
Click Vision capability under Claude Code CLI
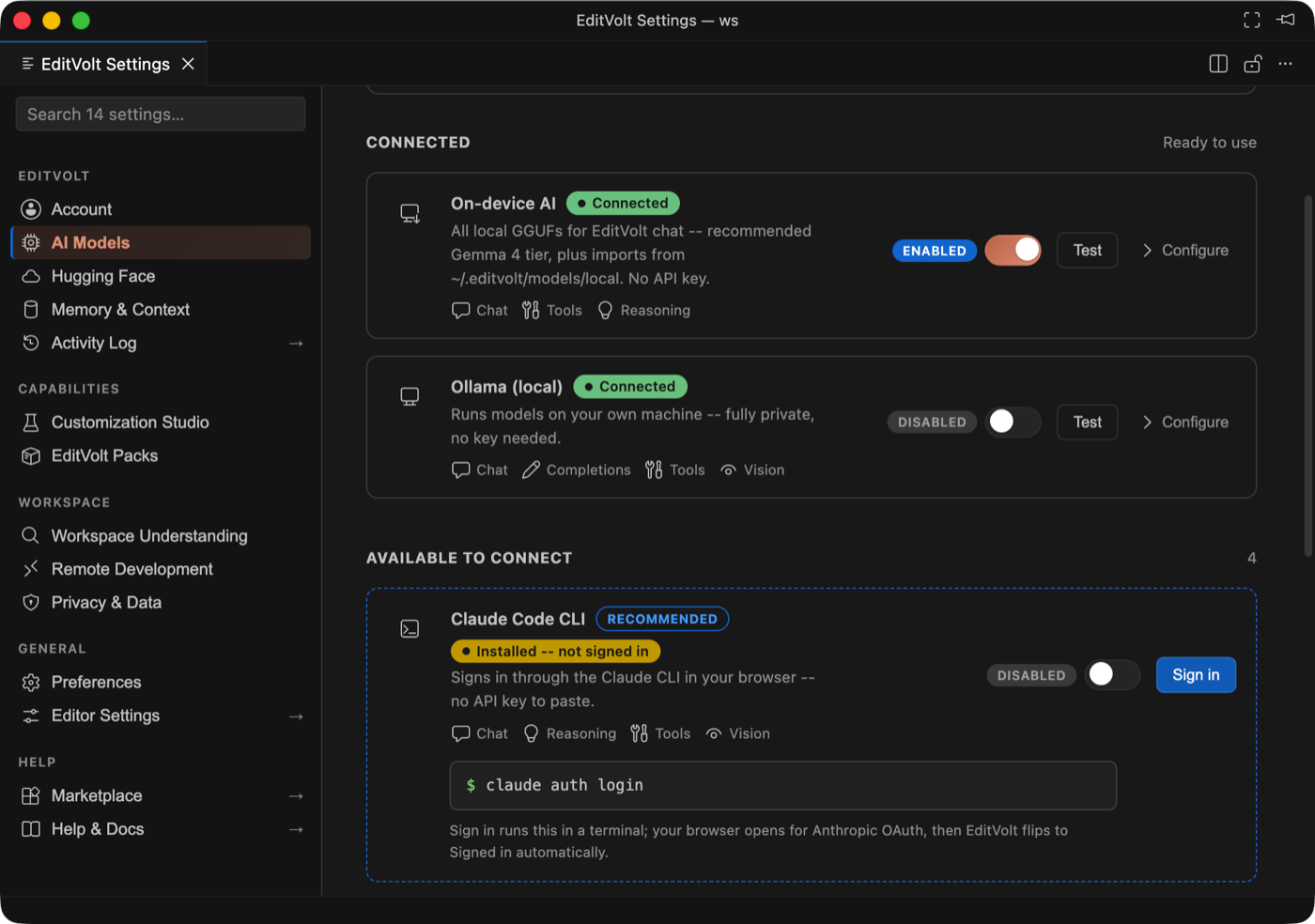tap(737, 734)
